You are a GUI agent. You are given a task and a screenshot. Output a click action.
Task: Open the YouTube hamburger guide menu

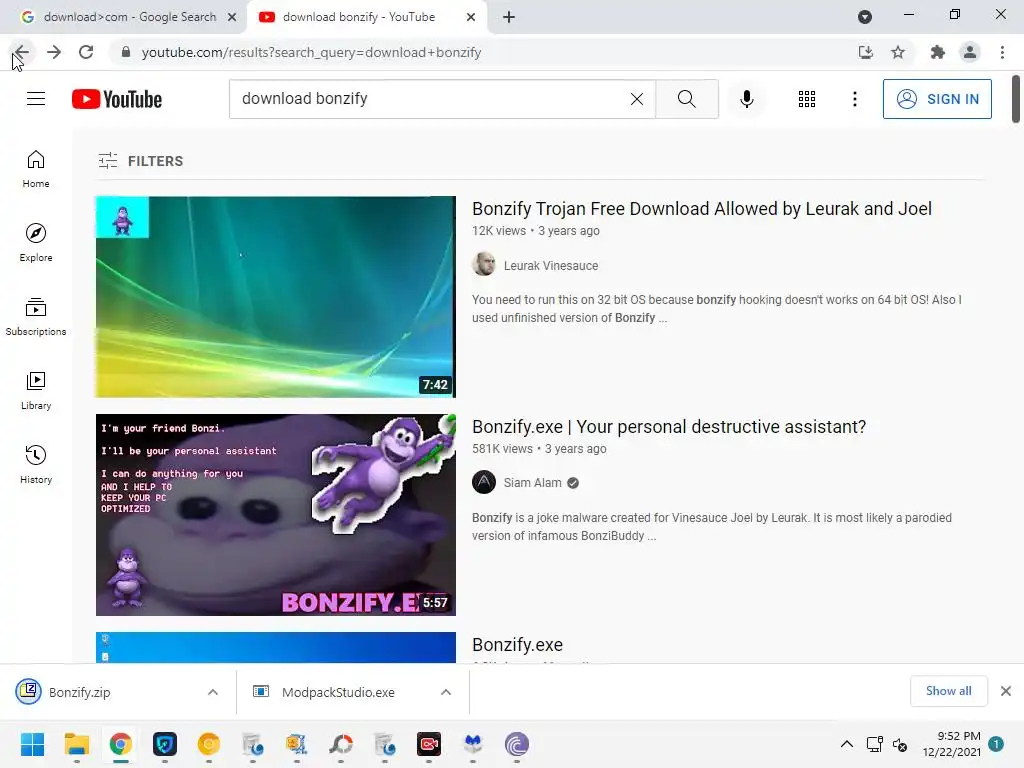36,99
